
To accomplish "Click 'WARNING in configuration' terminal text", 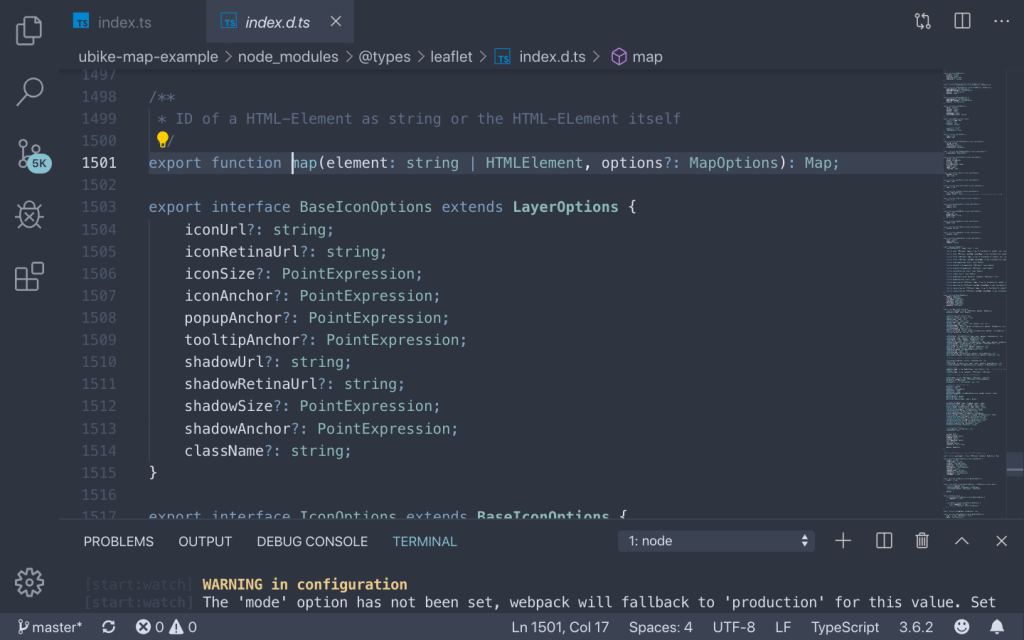I will tap(305, 584).
